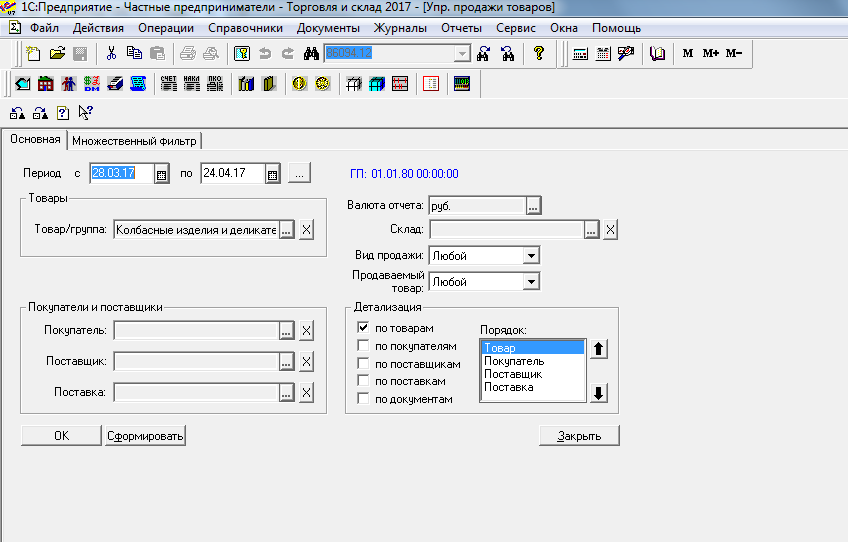Click the 'Закрыть' button
Image resolution: width=848 pixels, height=542 pixels.
coord(579,436)
